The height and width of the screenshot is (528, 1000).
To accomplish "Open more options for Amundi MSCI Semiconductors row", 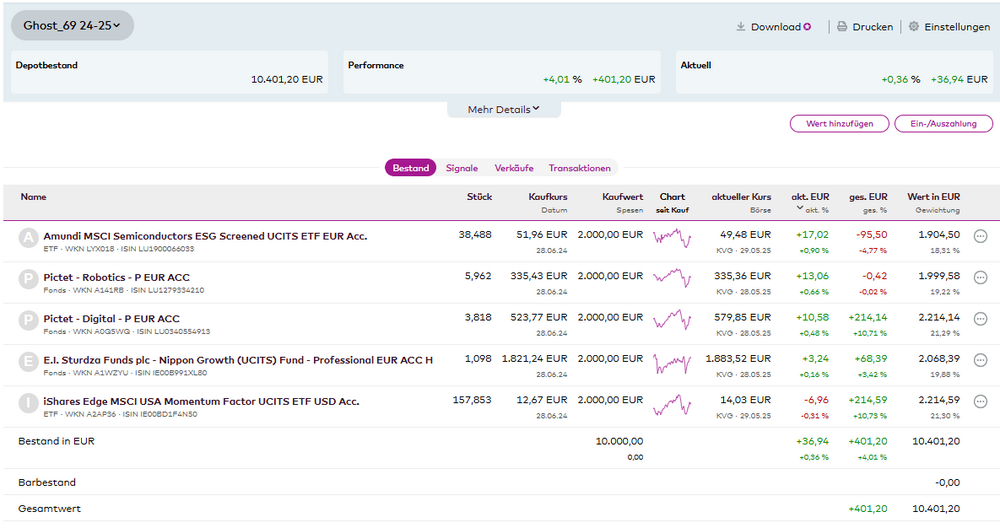I will [980, 236].
